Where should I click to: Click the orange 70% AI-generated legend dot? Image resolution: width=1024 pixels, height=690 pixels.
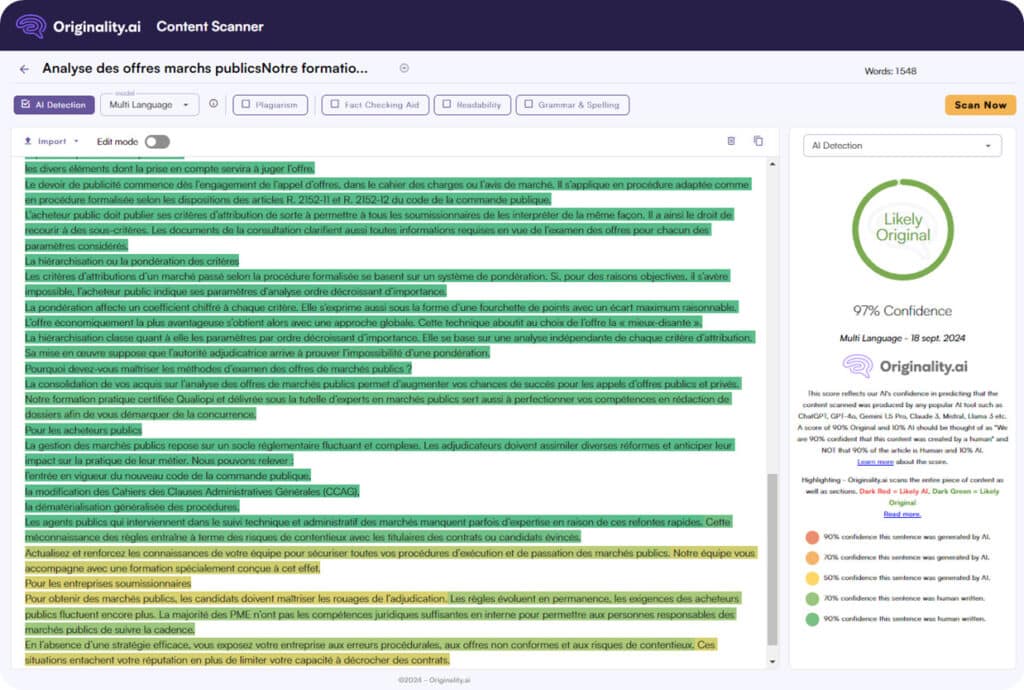(x=812, y=557)
